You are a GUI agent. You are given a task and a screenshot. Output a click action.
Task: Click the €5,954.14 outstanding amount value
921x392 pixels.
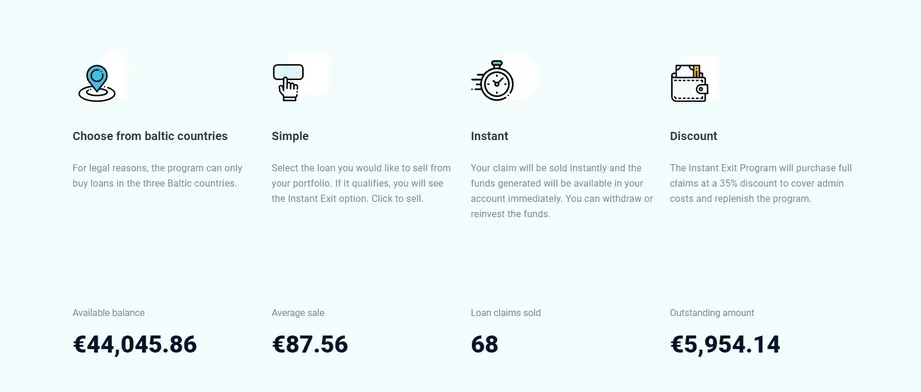click(x=725, y=344)
